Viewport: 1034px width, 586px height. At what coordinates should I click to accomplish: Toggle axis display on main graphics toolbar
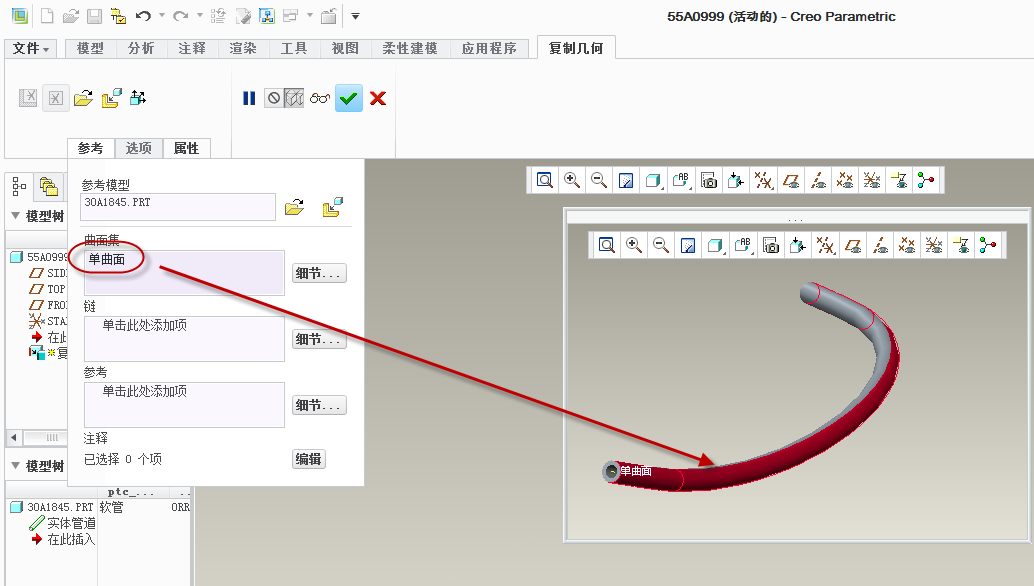[x=818, y=180]
